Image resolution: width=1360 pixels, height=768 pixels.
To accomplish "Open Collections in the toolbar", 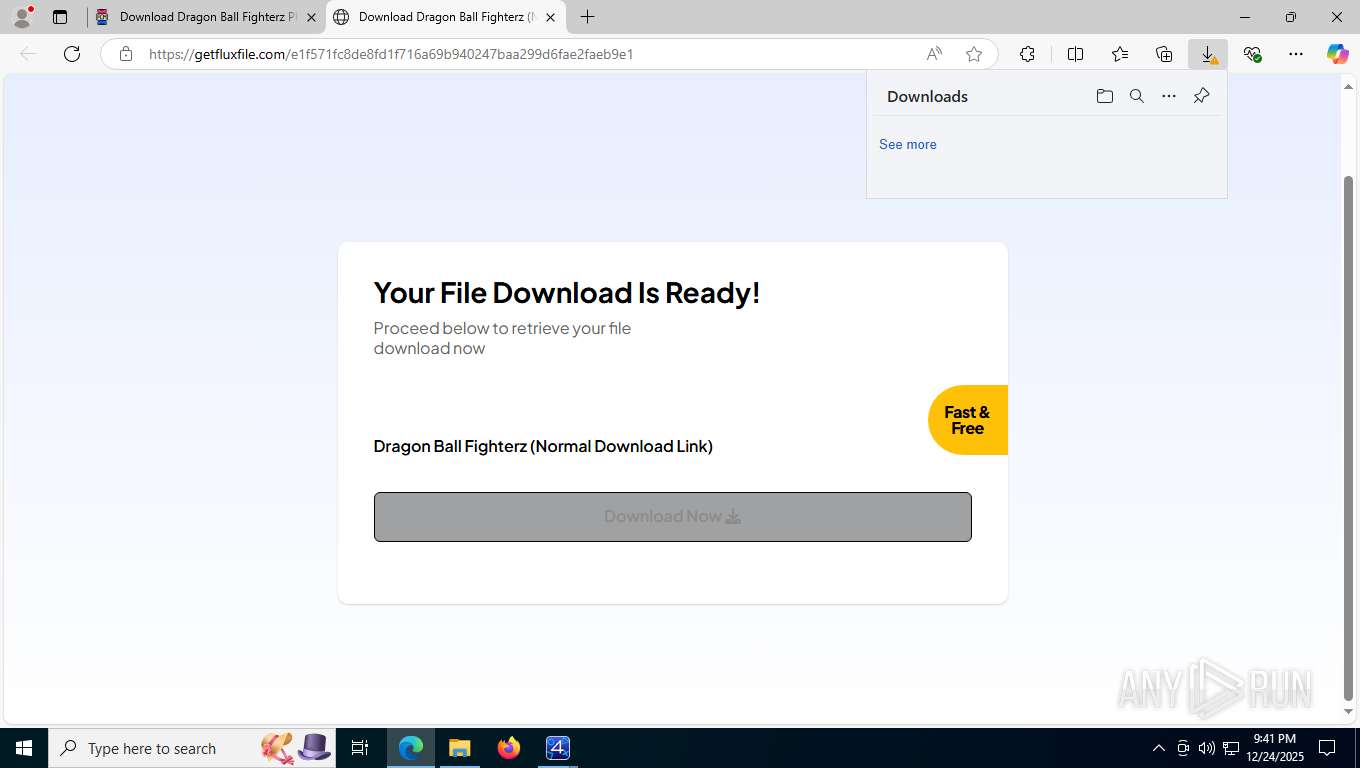I will 1164,54.
